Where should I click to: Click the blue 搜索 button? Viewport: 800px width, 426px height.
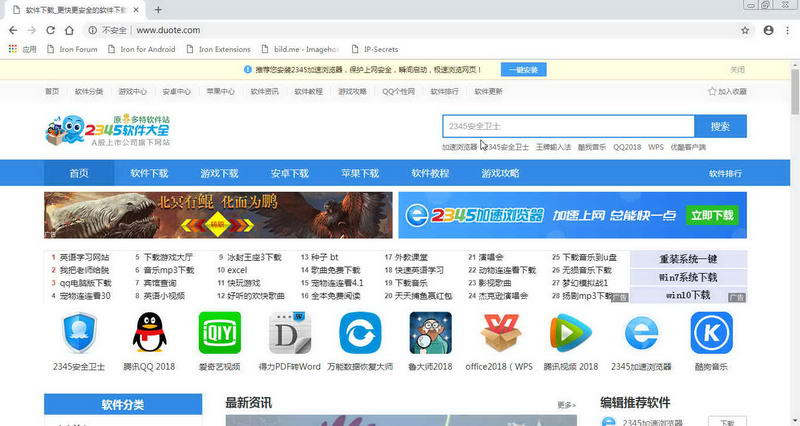click(x=720, y=126)
